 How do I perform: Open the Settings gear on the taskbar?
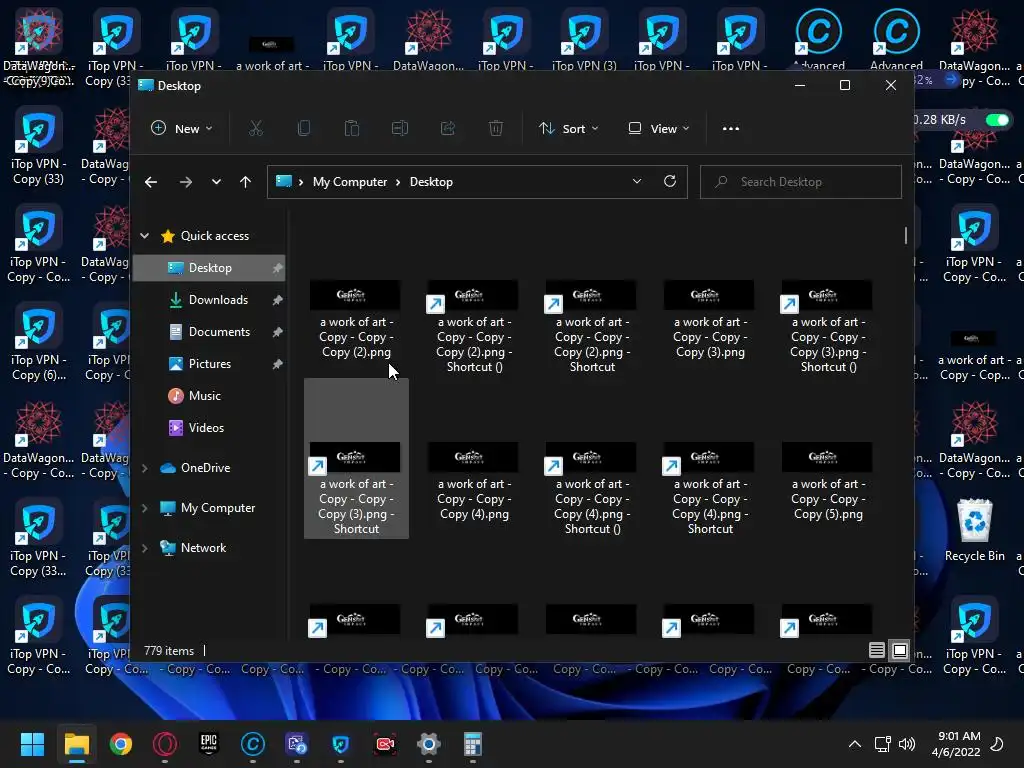pyautogui.click(x=428, y=744)
